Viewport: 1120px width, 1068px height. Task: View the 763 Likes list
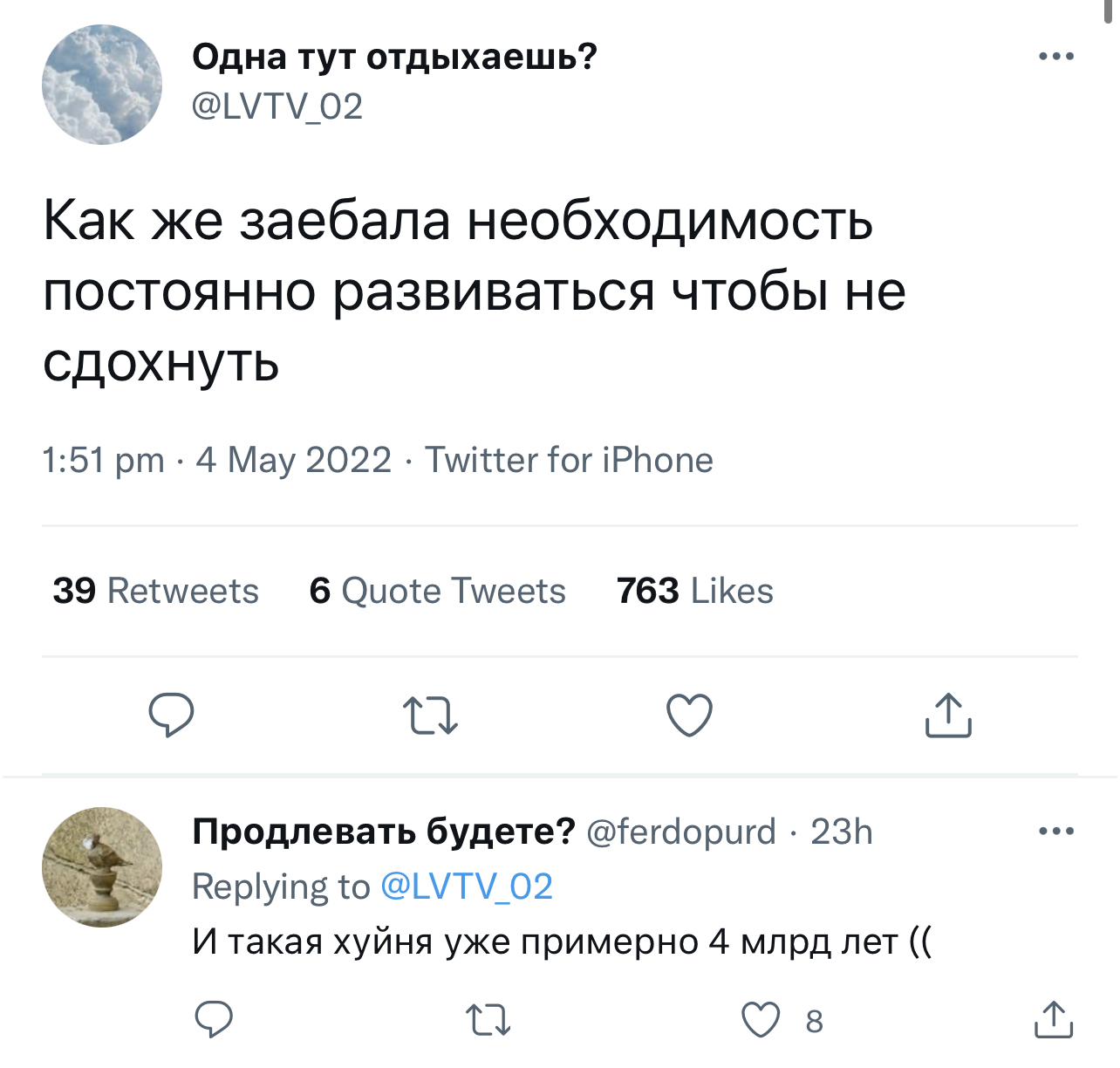pyautogui.click(x=694, y=591)
